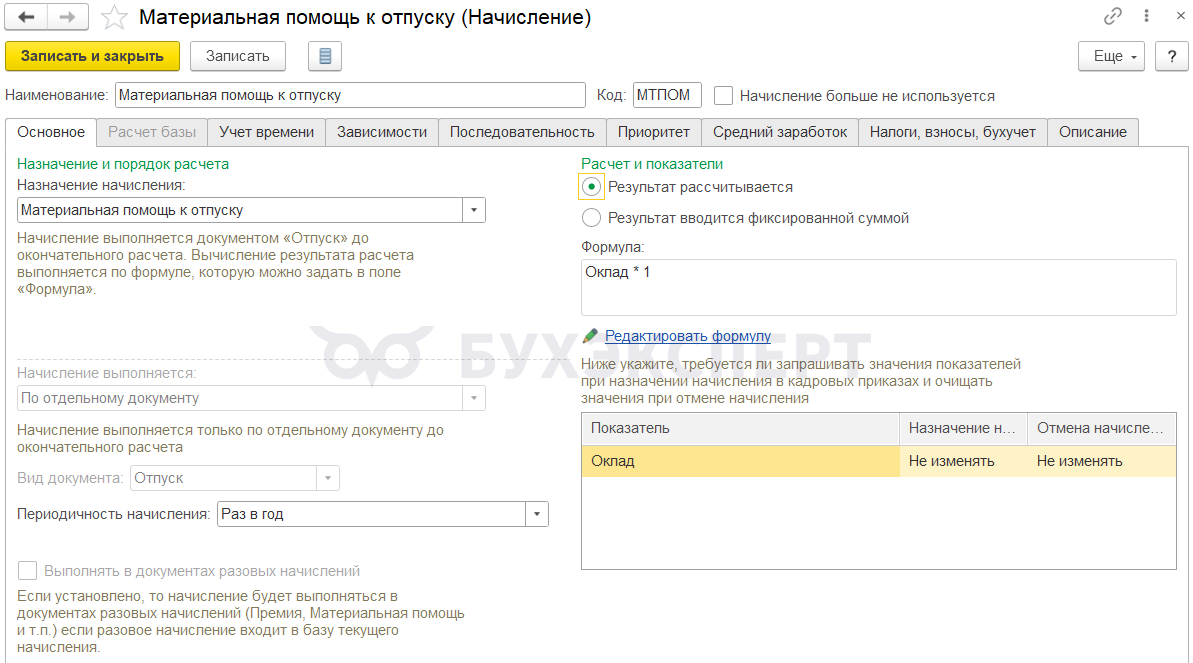Viewport: 1193px width, 663px height.
Task: Click the document list icon button
Action: [325, 56]
